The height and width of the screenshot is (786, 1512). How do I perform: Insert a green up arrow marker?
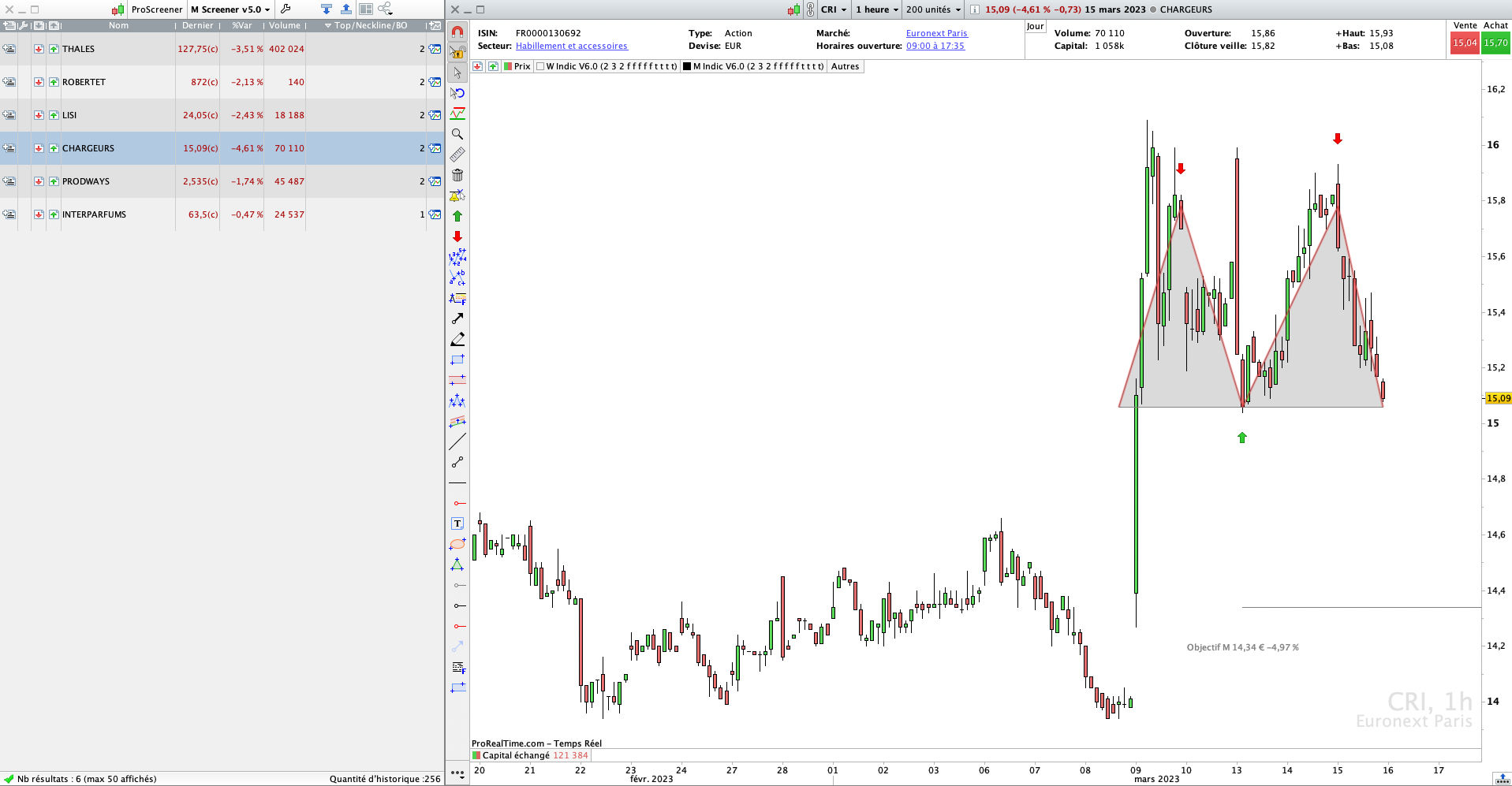[457, 216]
